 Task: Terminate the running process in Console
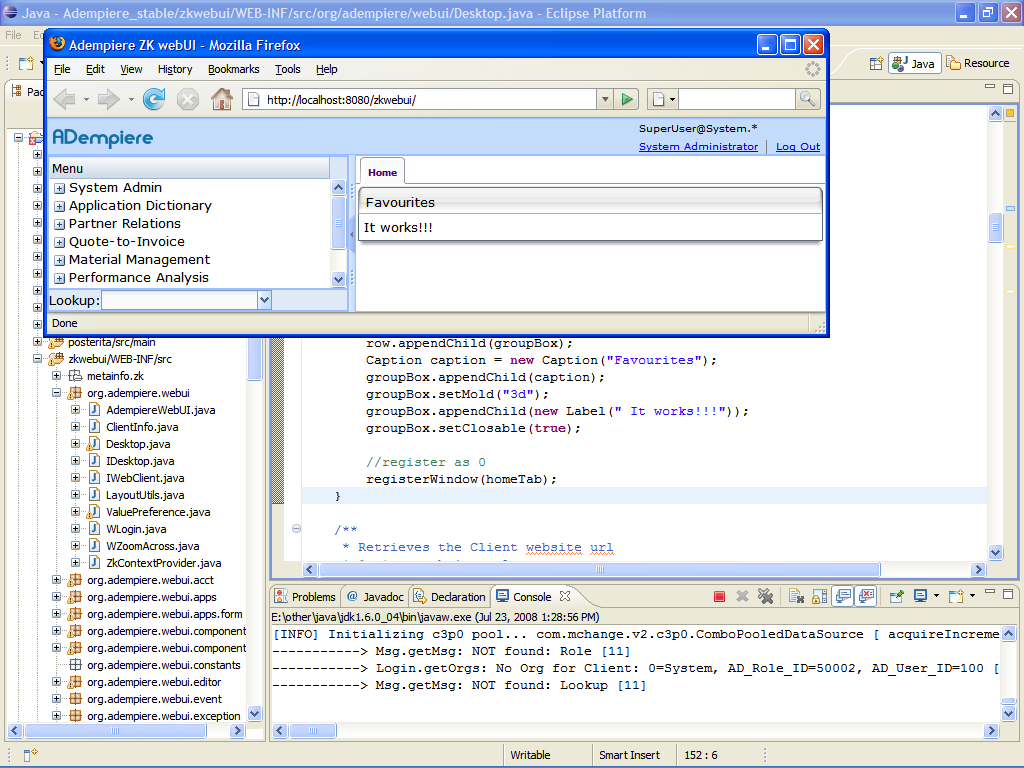(719, 596)
